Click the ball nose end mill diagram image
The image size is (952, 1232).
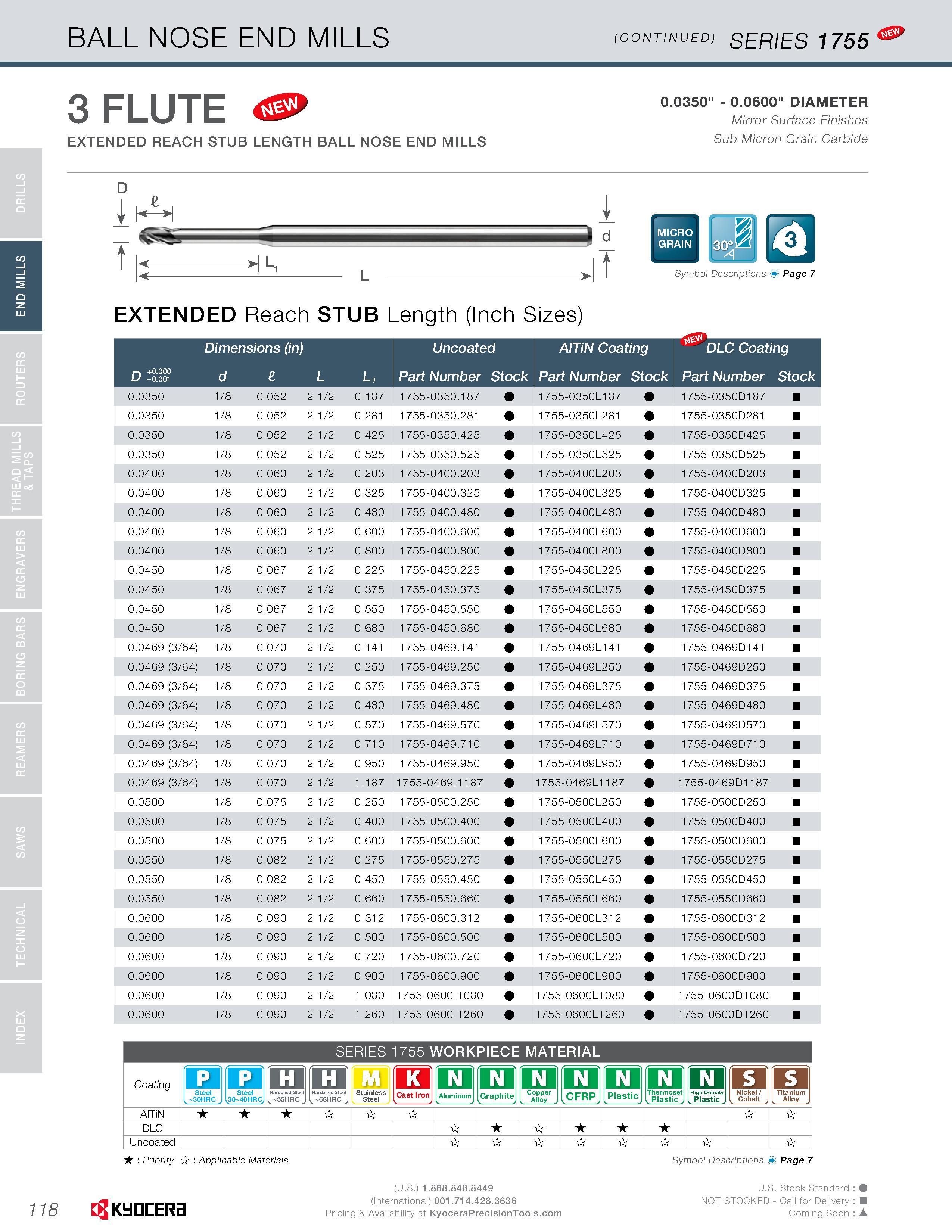pyautogui.click(x=365, y=235)
